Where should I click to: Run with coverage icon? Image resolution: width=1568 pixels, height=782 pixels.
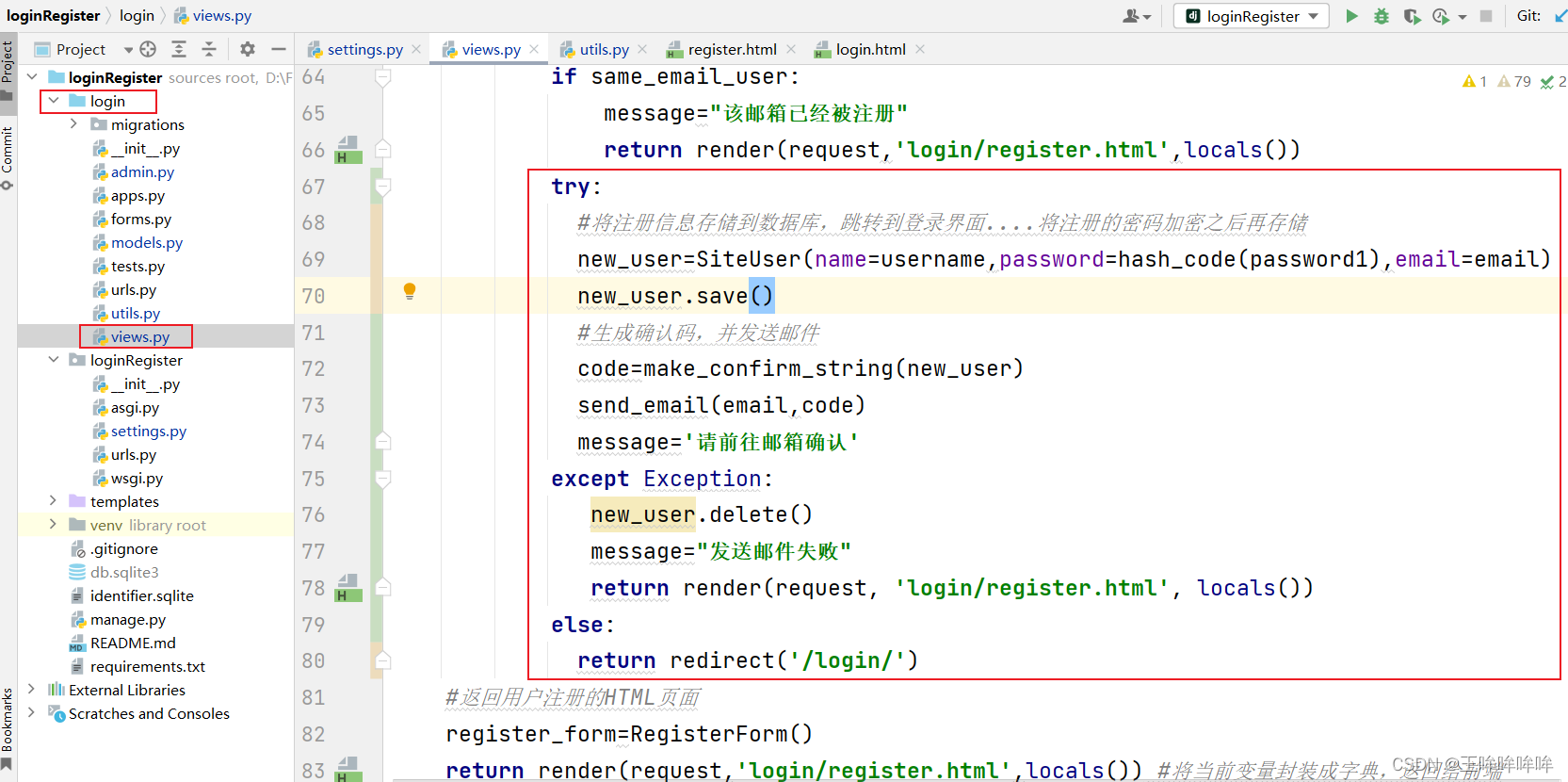coord(1412,16)
